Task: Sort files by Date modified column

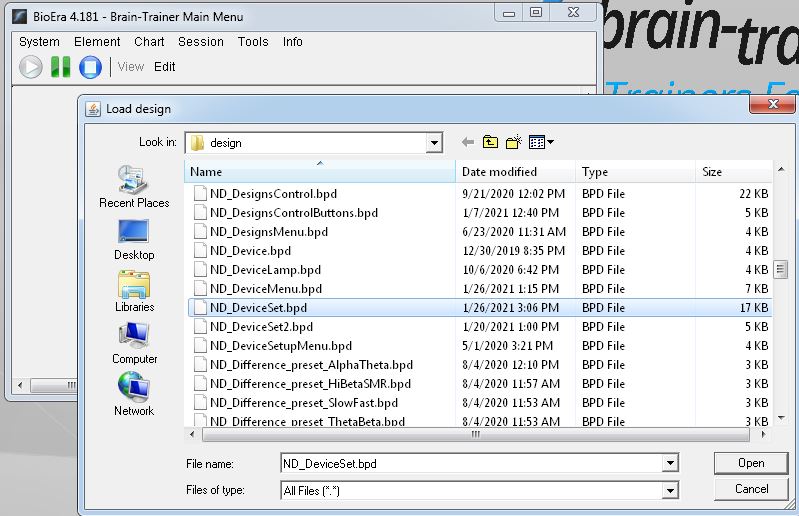Action: coord(515,172)
